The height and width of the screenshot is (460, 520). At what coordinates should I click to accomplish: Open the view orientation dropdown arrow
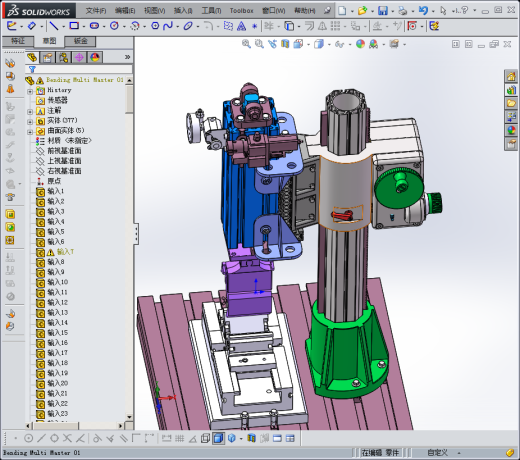(x=308, y=44)
